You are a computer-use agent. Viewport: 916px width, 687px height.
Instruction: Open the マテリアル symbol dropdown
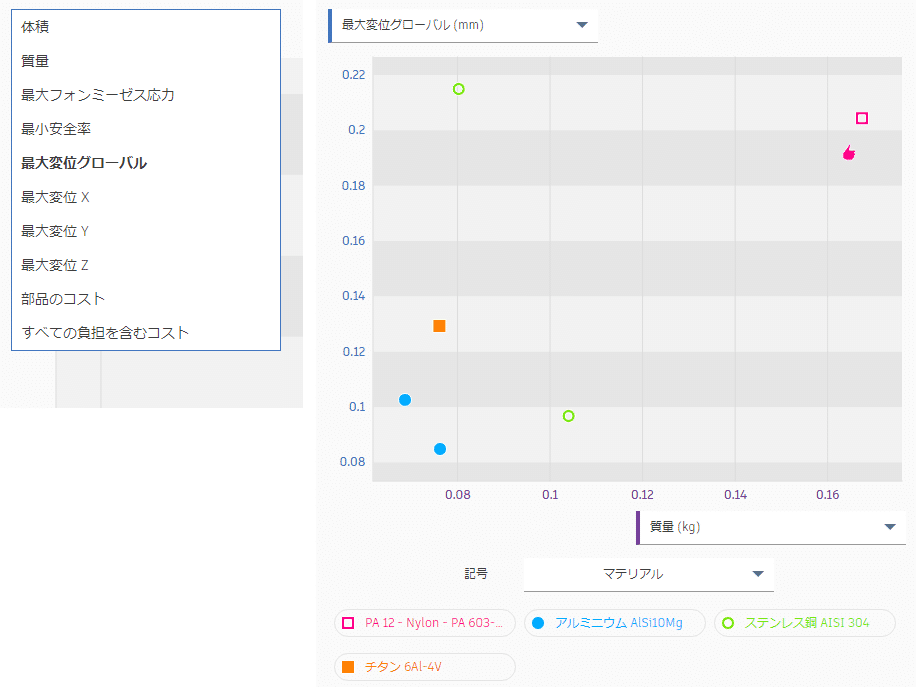[649, 574]
